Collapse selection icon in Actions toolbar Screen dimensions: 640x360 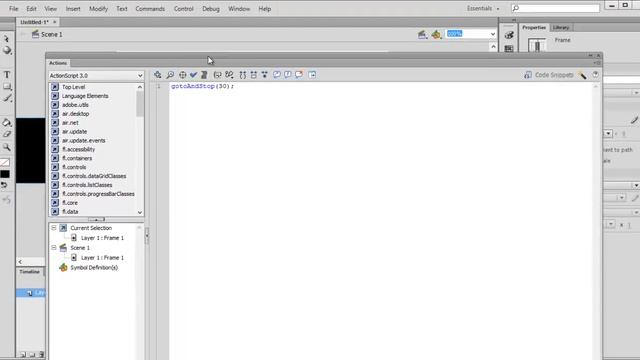pyautogui.click(x=254, y=75)
